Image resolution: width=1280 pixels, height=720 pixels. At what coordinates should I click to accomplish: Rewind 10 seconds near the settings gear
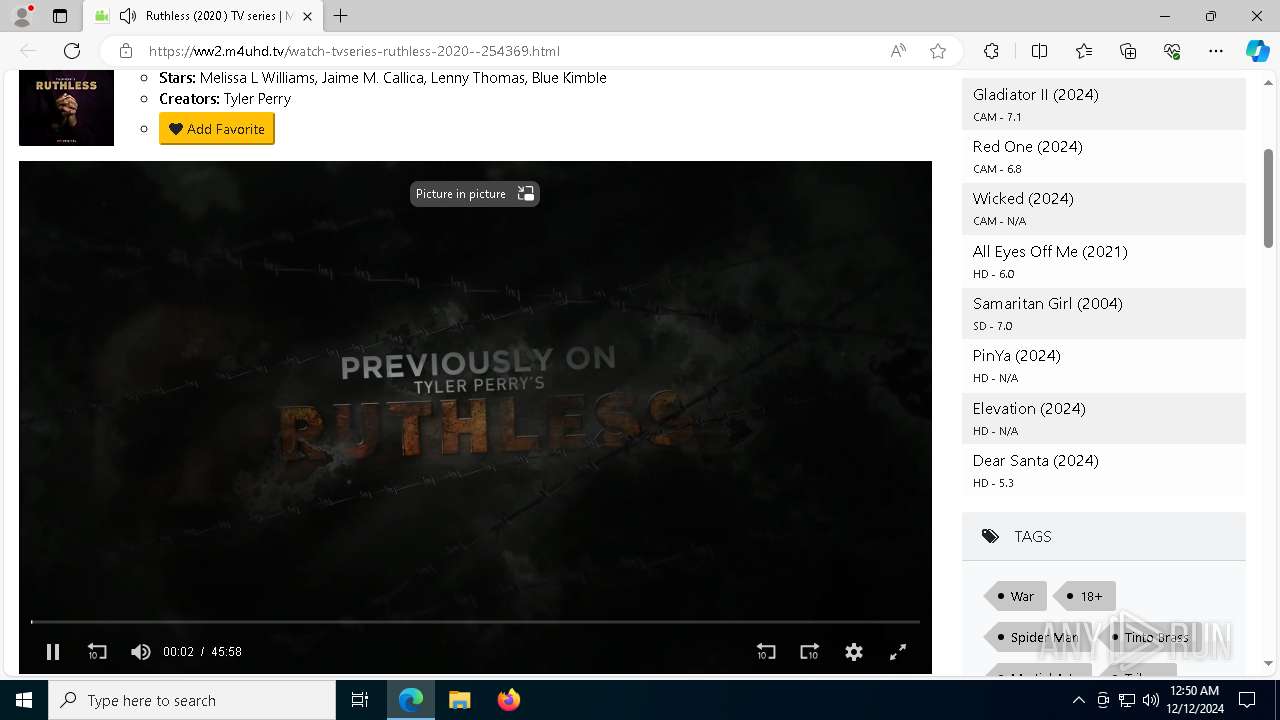point(766,652)
